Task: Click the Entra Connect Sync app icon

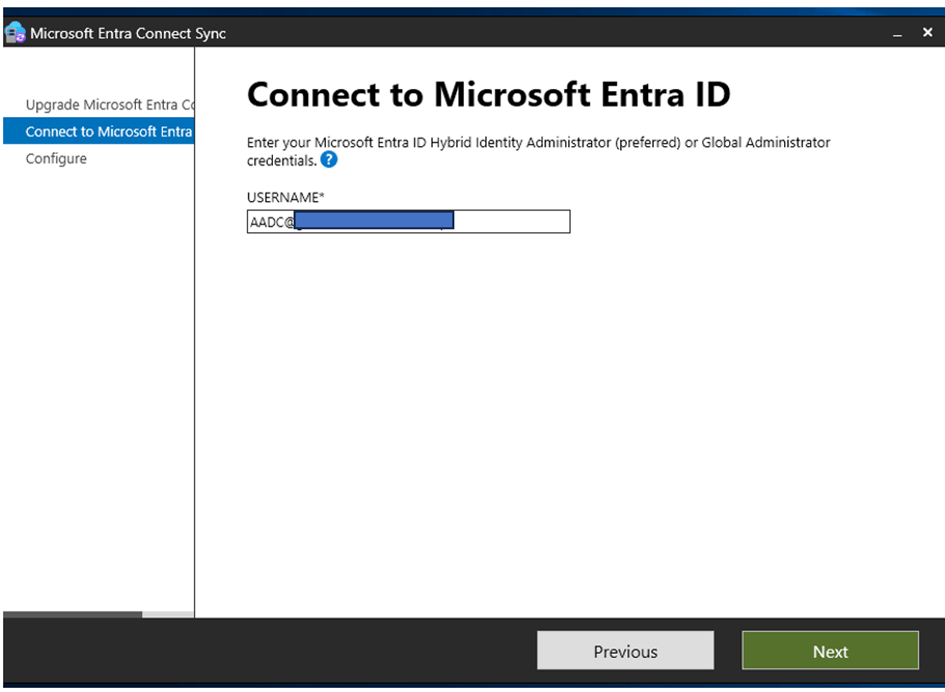Action: click(x=15, y=33)
